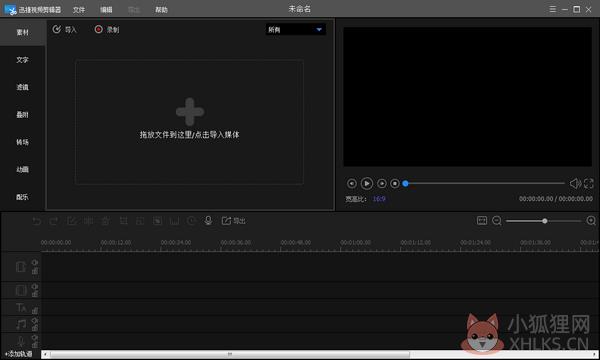Open the grayed Export menu in menu bar
The width and height of the screenshot is (600, 360).
coord(134,10)
